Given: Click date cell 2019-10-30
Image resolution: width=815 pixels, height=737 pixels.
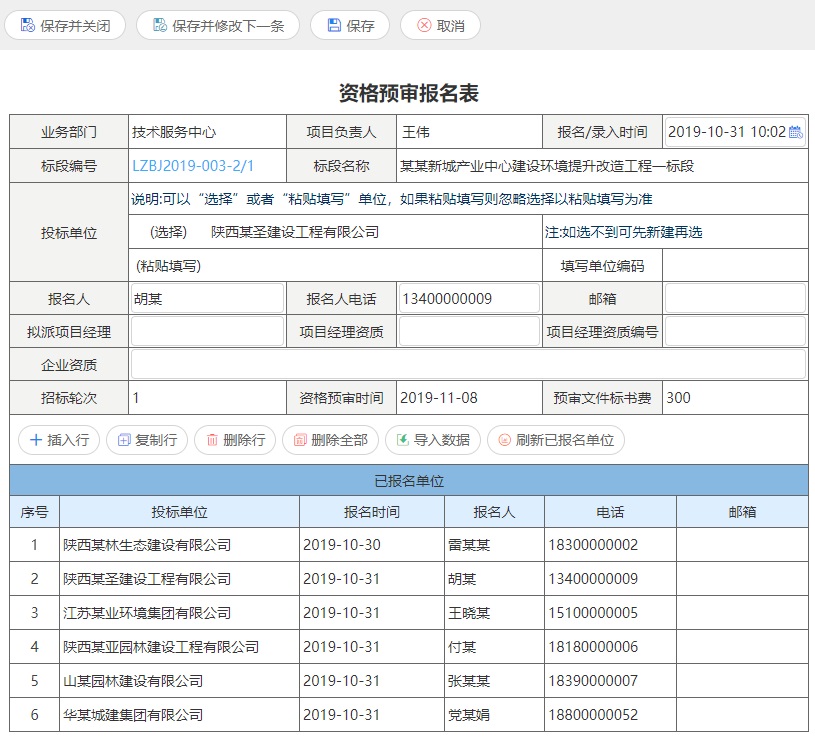Looking at the screenshot, I should coord(372,545).
